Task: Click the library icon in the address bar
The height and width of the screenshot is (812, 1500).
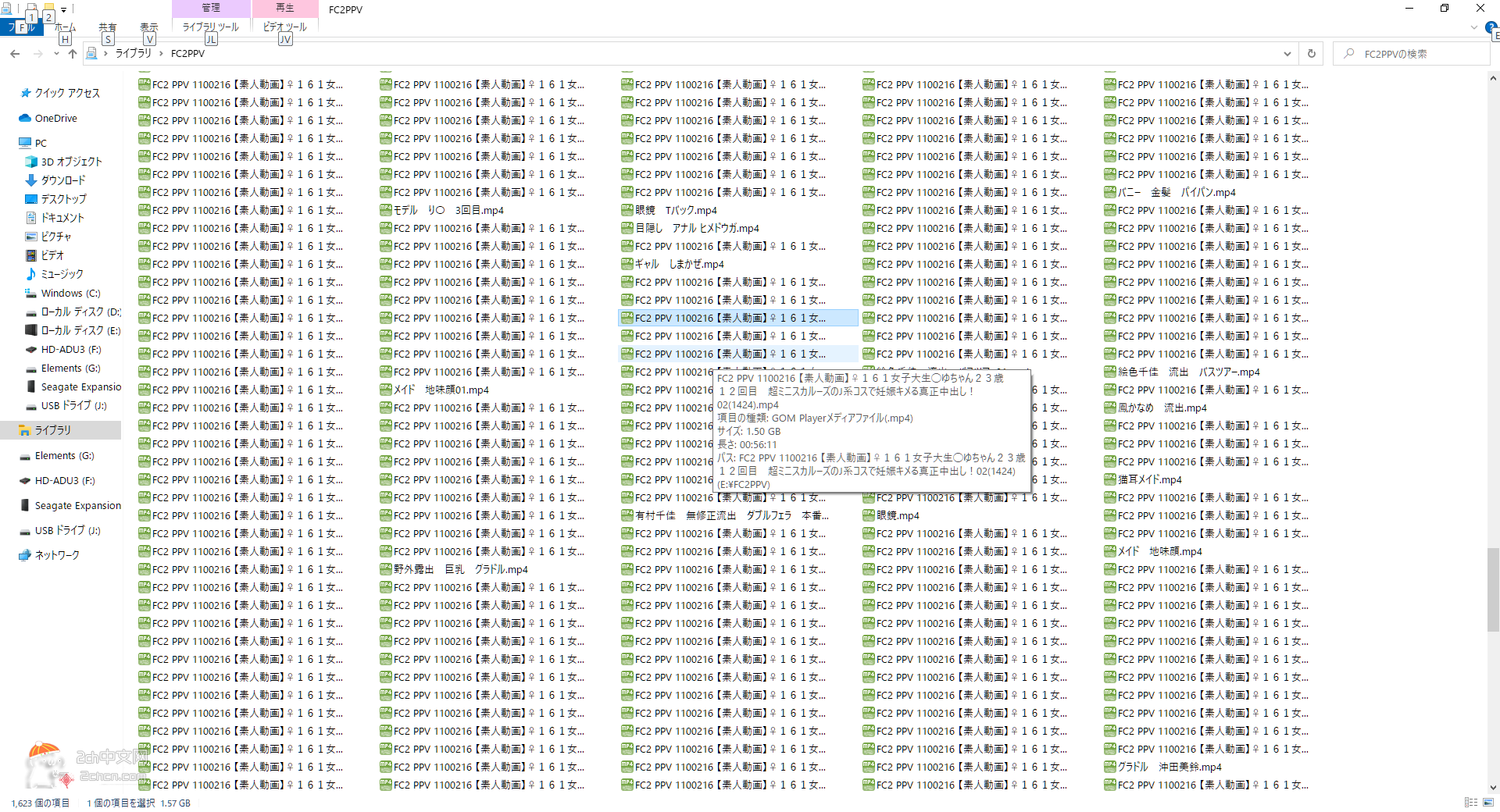Action: [x=91, y=54]
